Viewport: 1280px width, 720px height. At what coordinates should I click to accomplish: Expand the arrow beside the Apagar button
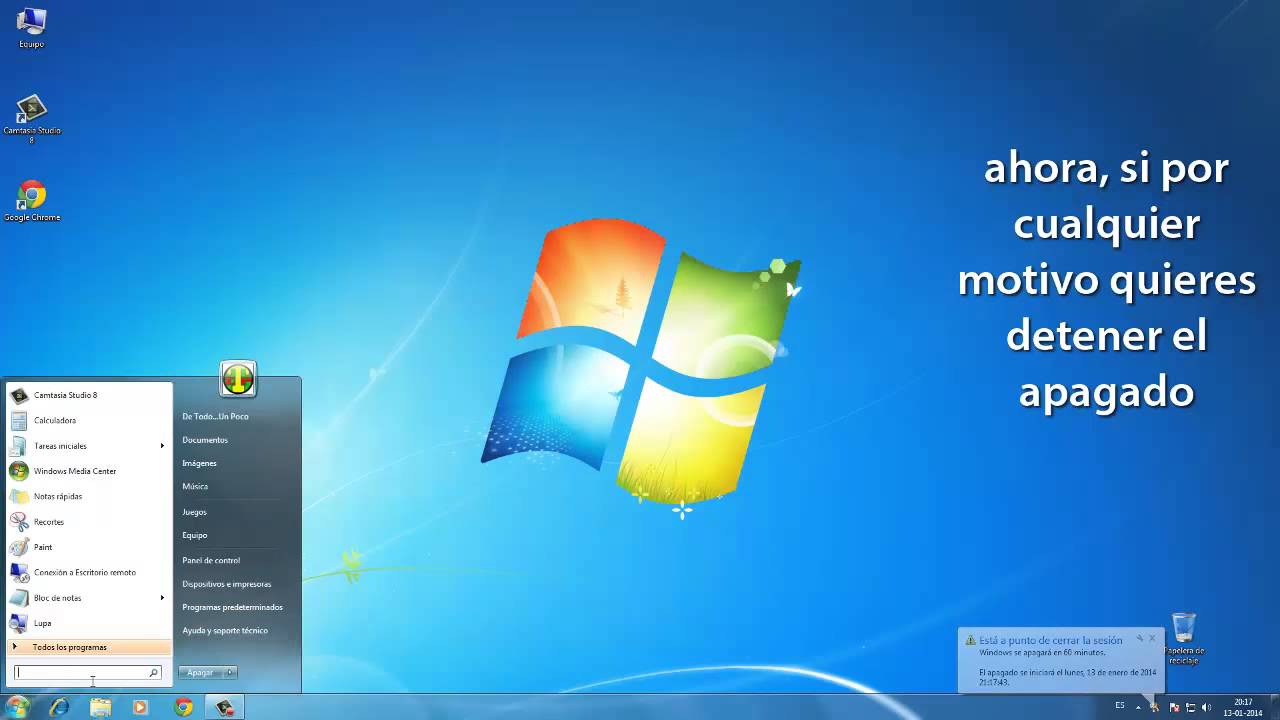tap(230, 673)
